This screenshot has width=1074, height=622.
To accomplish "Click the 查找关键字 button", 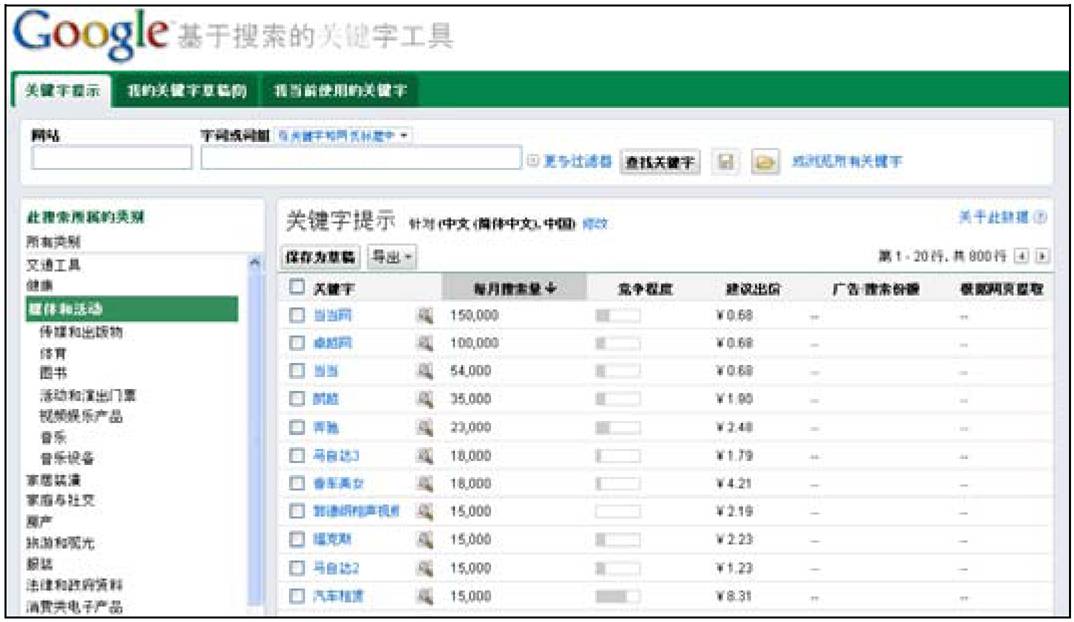I will (660, 162).
